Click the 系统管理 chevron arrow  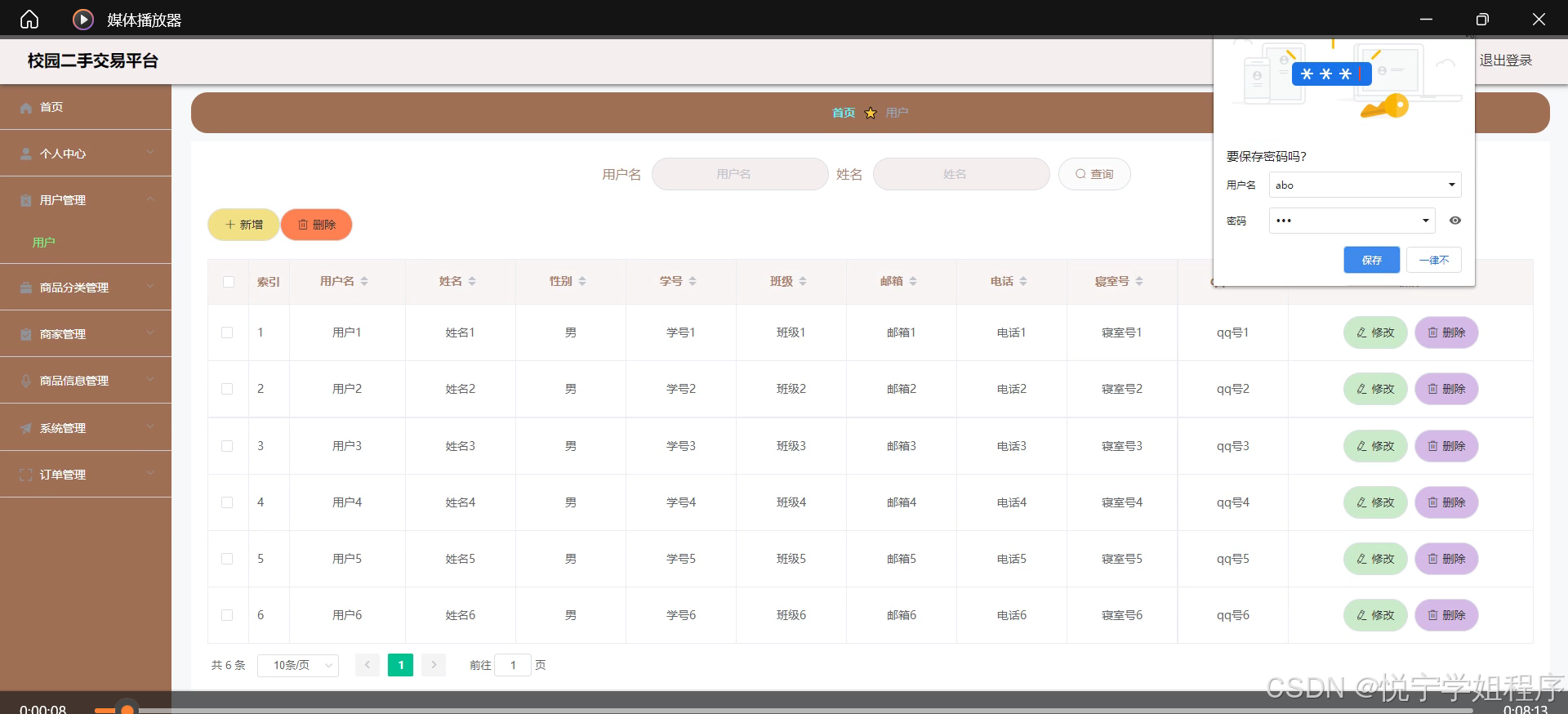(x=150, y=426)
